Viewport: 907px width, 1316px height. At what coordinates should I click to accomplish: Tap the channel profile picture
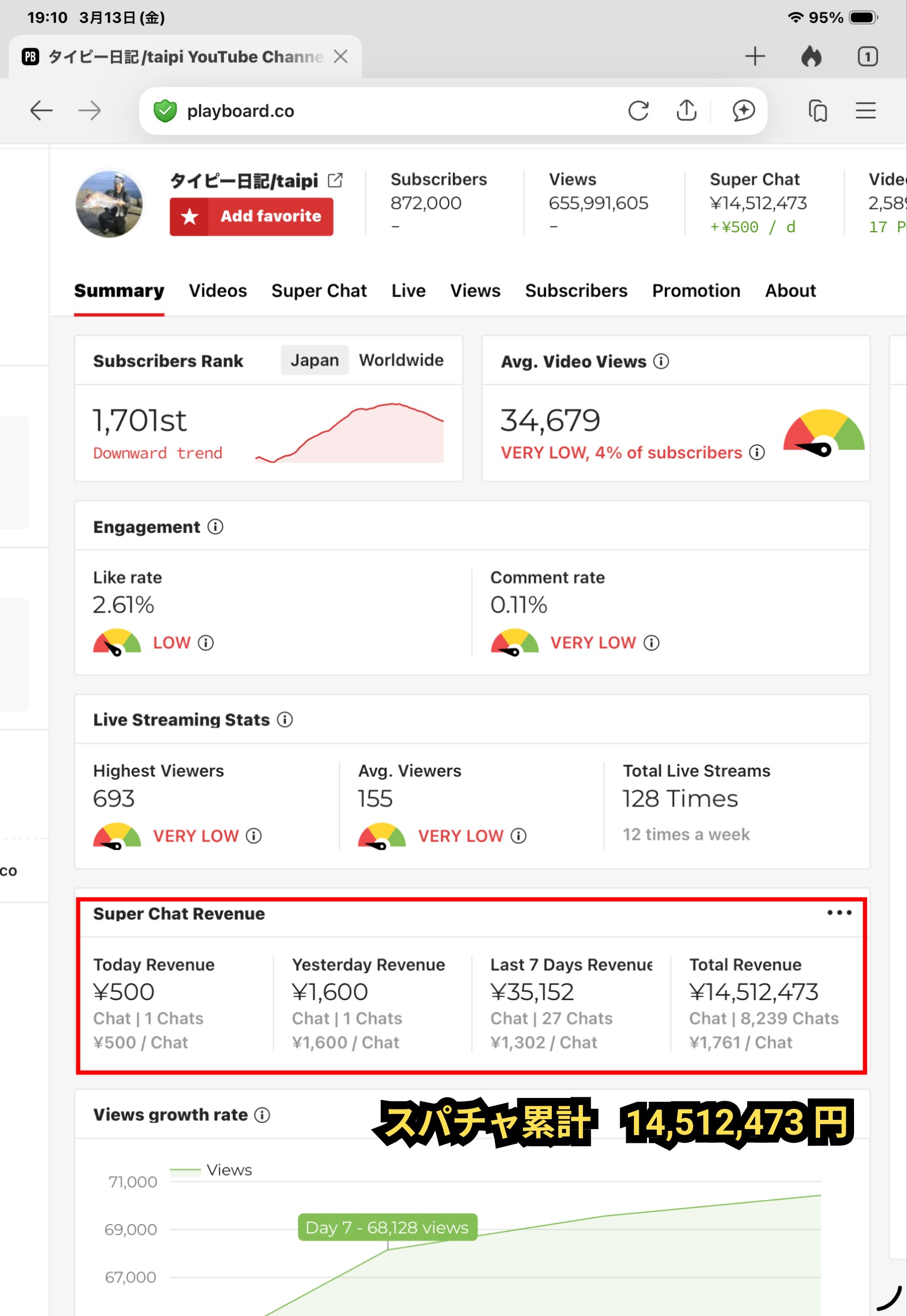click(x=109, y=204)
